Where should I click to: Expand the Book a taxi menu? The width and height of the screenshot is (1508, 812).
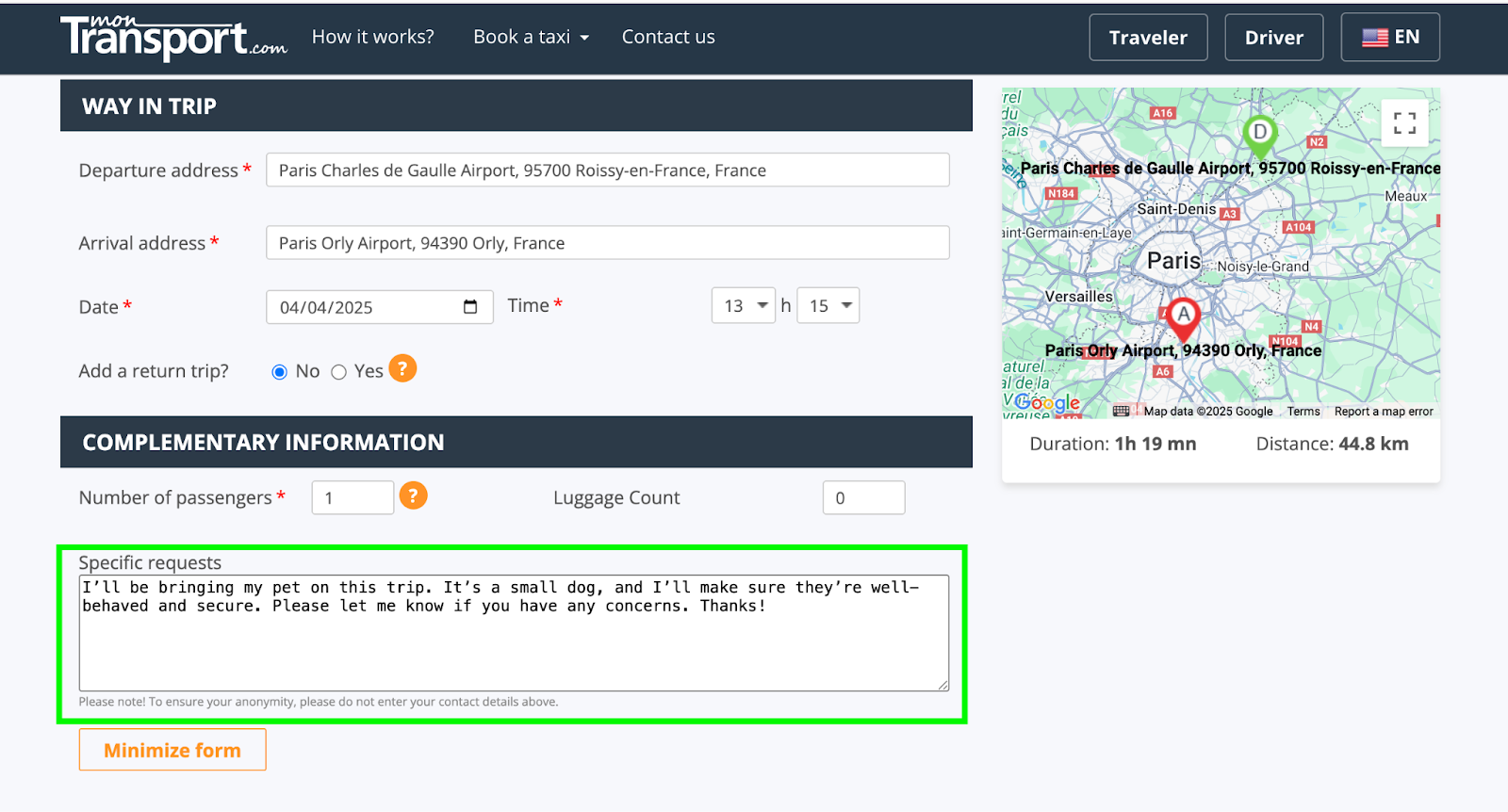[x=531, y=37]
